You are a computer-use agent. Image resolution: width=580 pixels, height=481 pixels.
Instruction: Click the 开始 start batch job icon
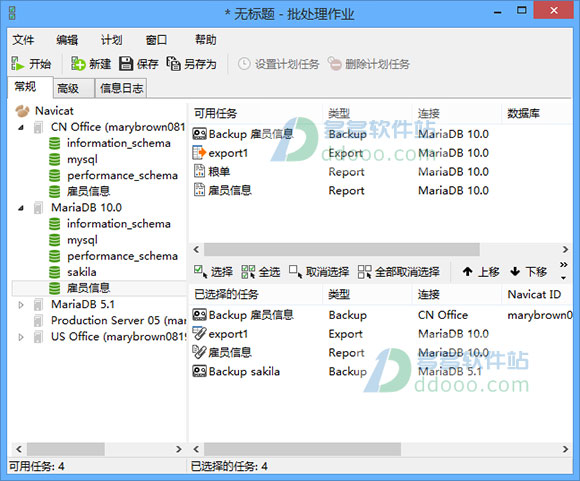click(17, 64)
